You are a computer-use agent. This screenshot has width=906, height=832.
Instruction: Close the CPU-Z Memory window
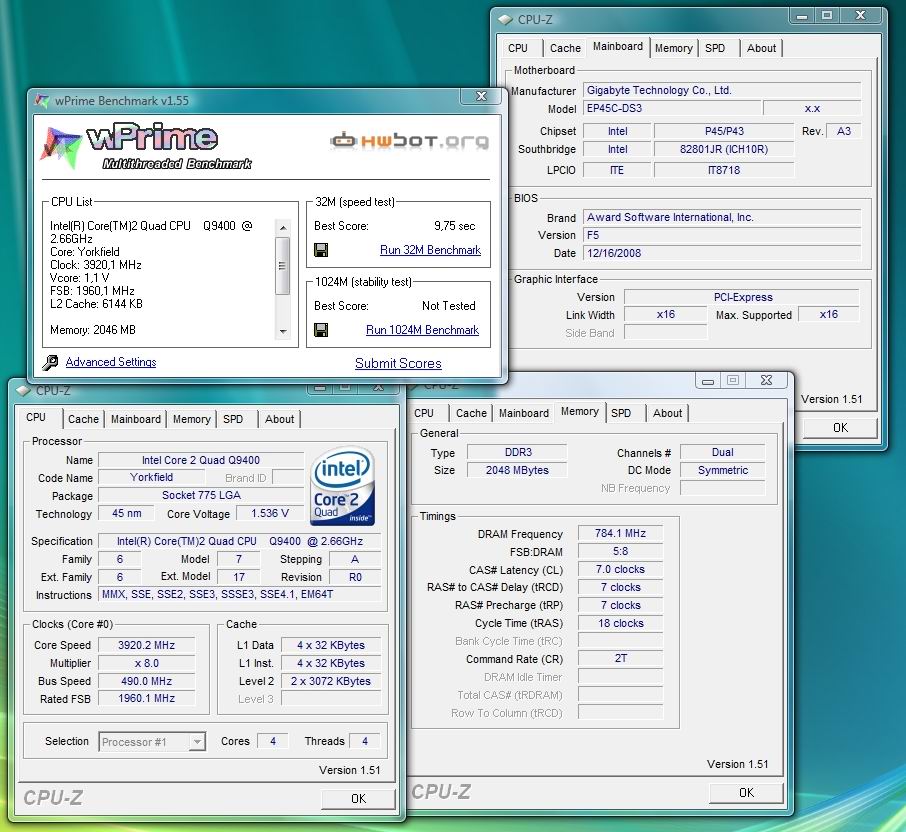[766, 381]
